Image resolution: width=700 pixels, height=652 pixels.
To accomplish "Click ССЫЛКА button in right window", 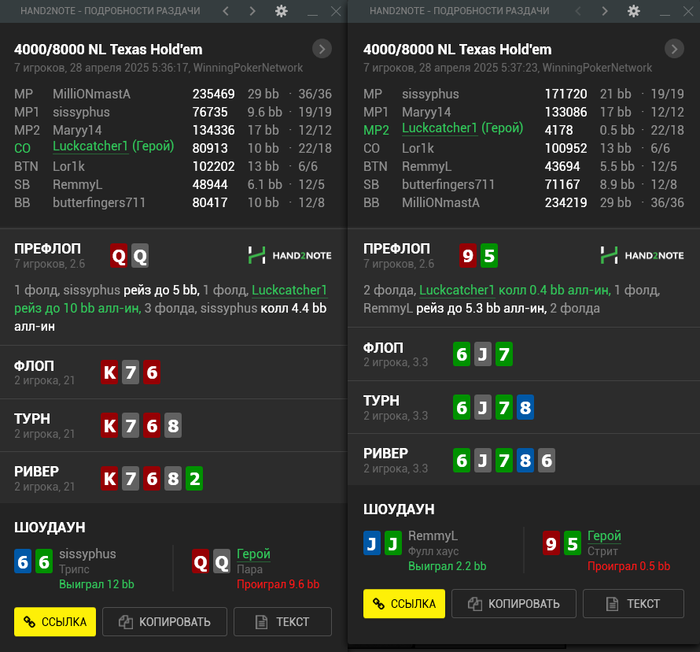I will pyautogui.click(x=404, y=604).
